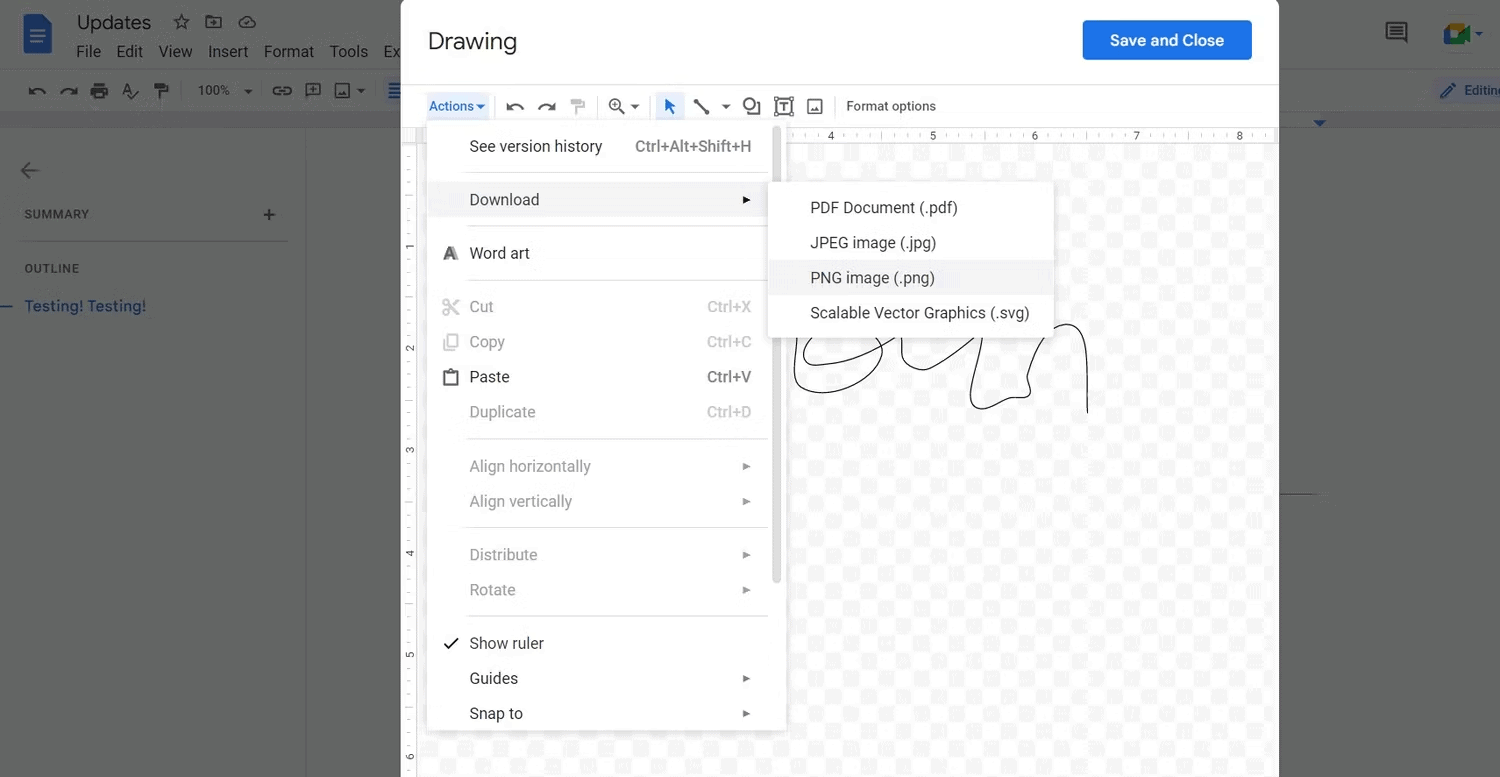Click the Zoom tool icon

point(617,105)
